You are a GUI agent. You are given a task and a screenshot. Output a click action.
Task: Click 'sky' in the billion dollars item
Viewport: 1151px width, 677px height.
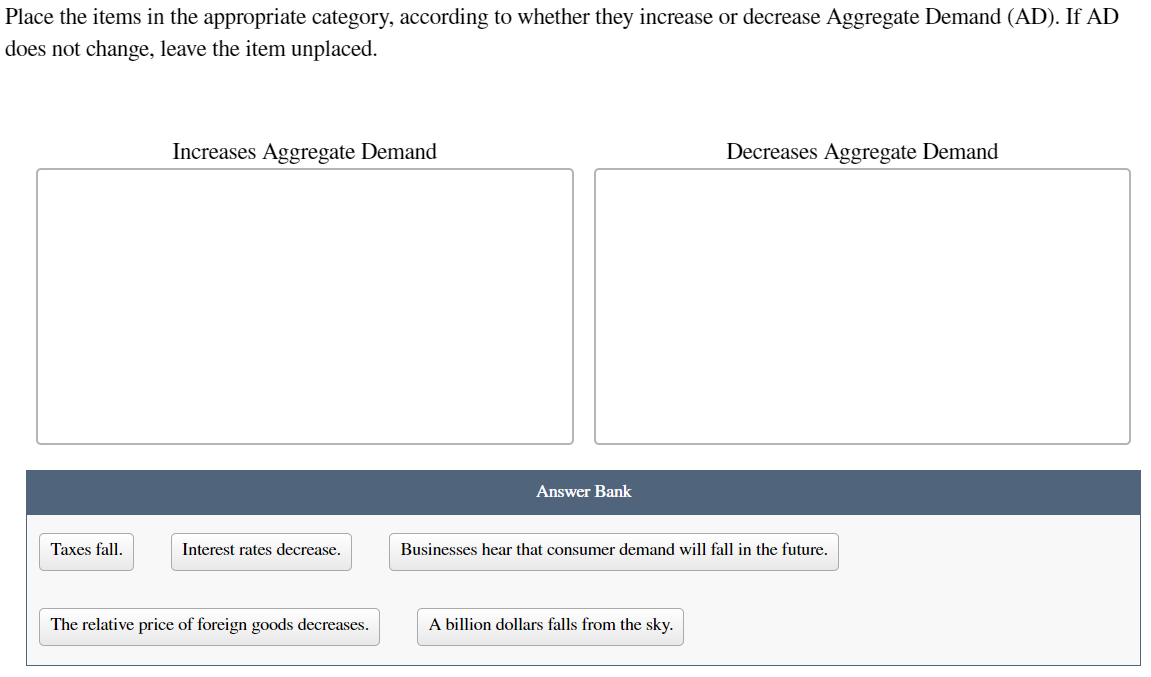coord(658,625)
